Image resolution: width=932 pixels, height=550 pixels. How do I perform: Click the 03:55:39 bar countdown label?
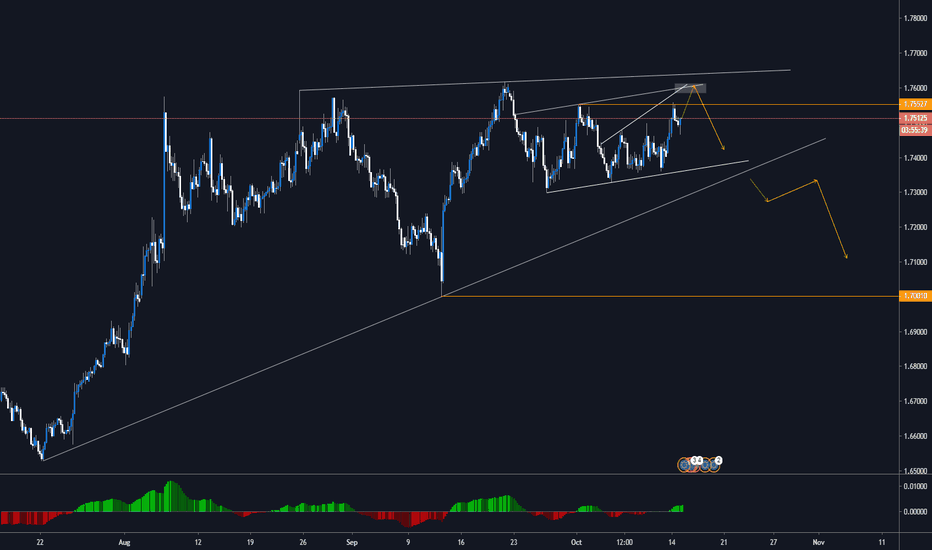(x=915, y=130)
